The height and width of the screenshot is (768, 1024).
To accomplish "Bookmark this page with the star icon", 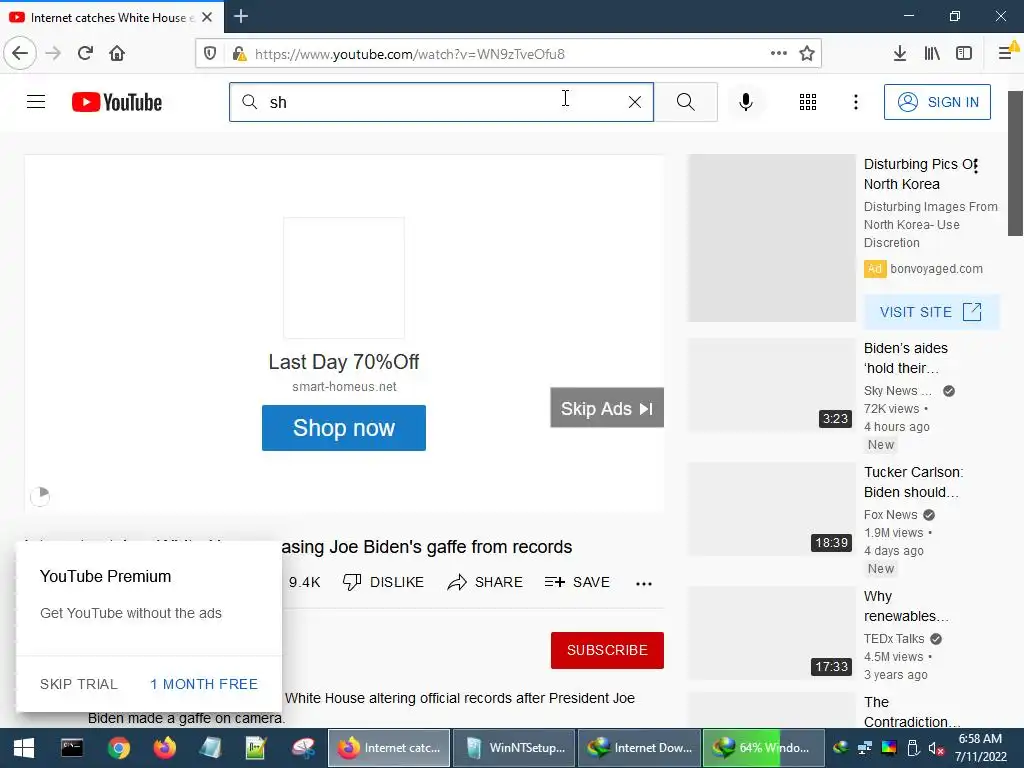I will (807, 54).
